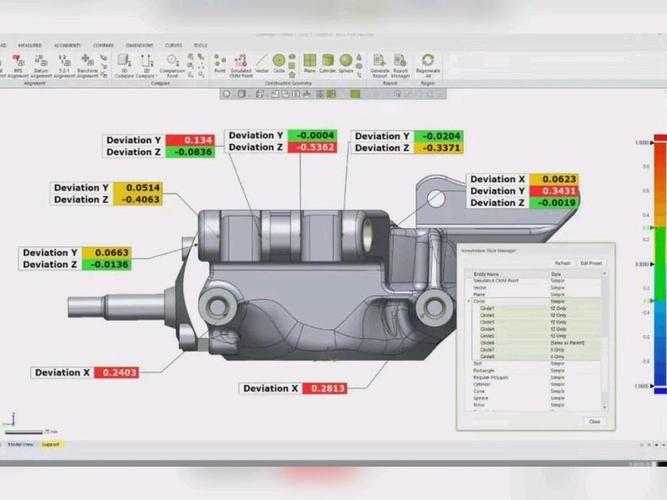
Task: Select the Datum Alignment tool
Action: point(41,66)
